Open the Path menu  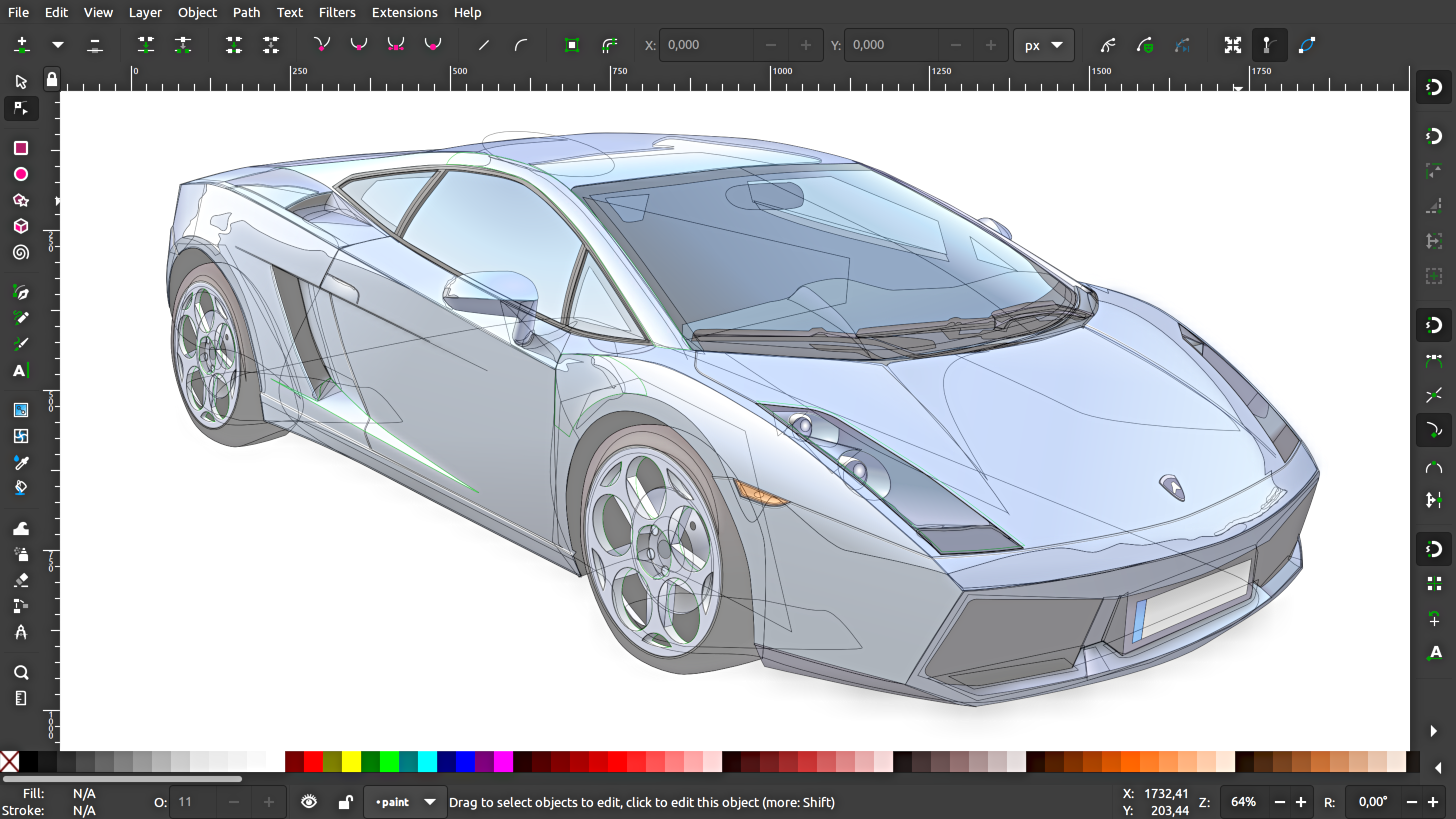click(x=246, y=12)
